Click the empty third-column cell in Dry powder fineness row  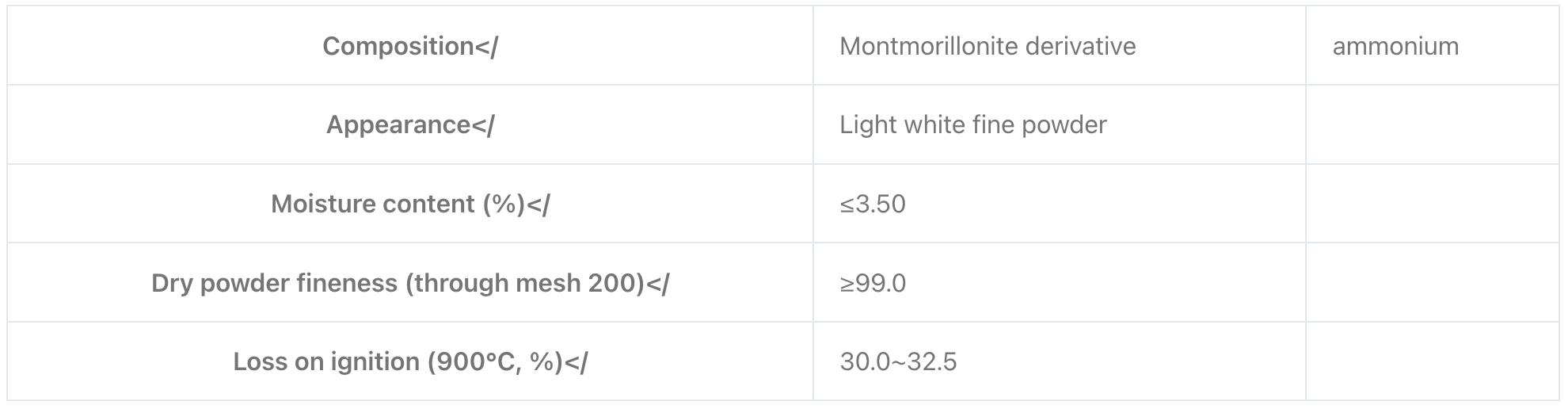1432,283
